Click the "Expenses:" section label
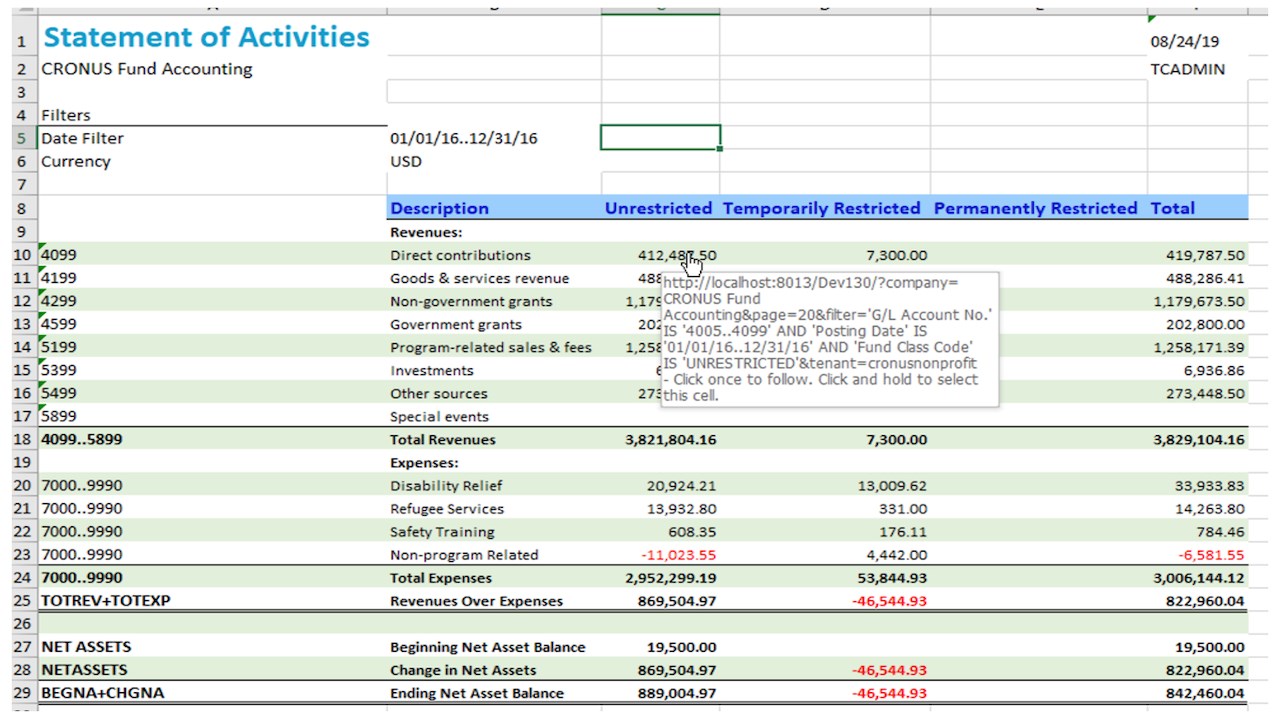This screenshot has width=1280, height=720. tap(424, 463)
